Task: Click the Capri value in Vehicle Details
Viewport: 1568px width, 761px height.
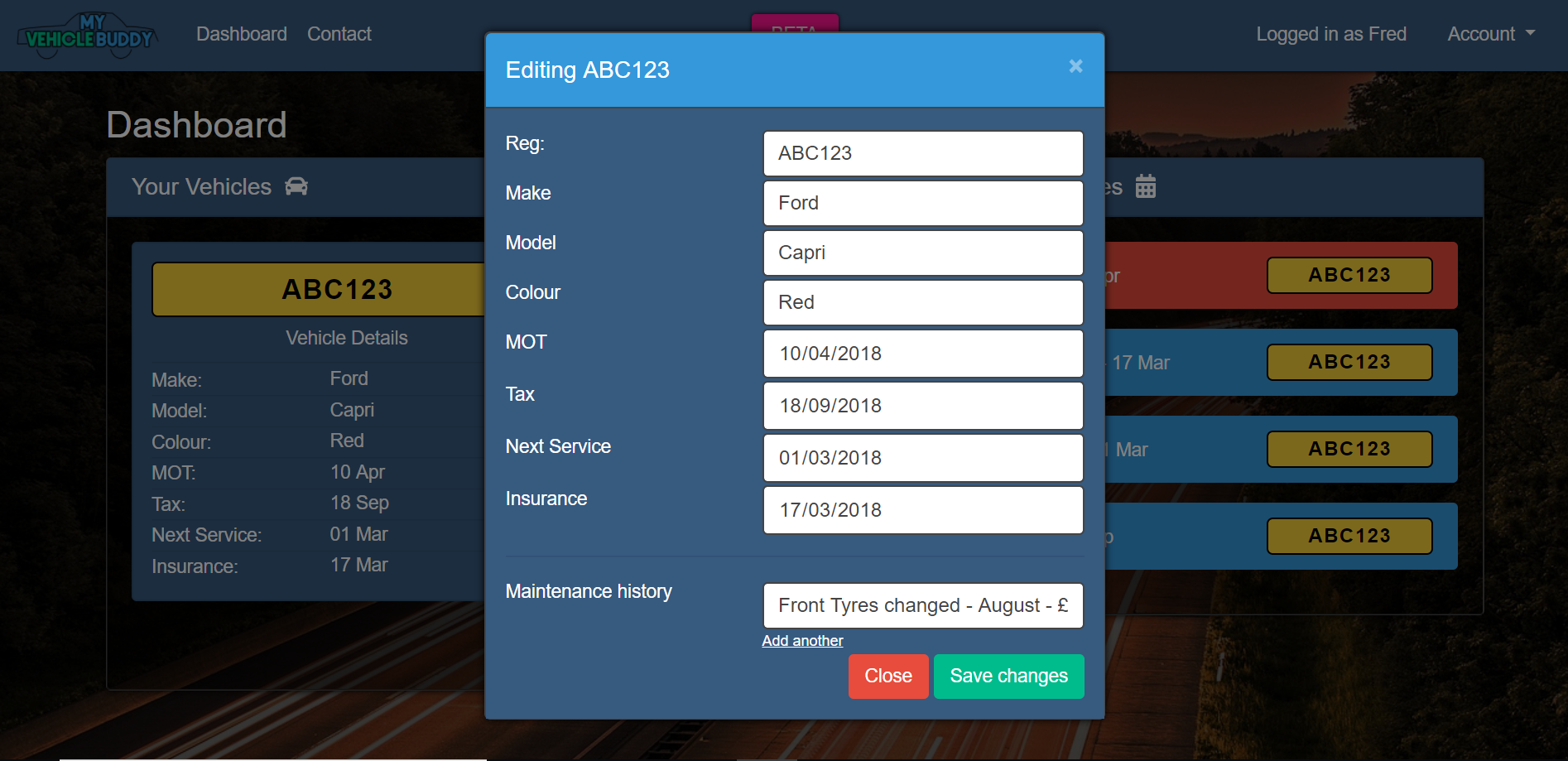Action: [x=352, y=410]
